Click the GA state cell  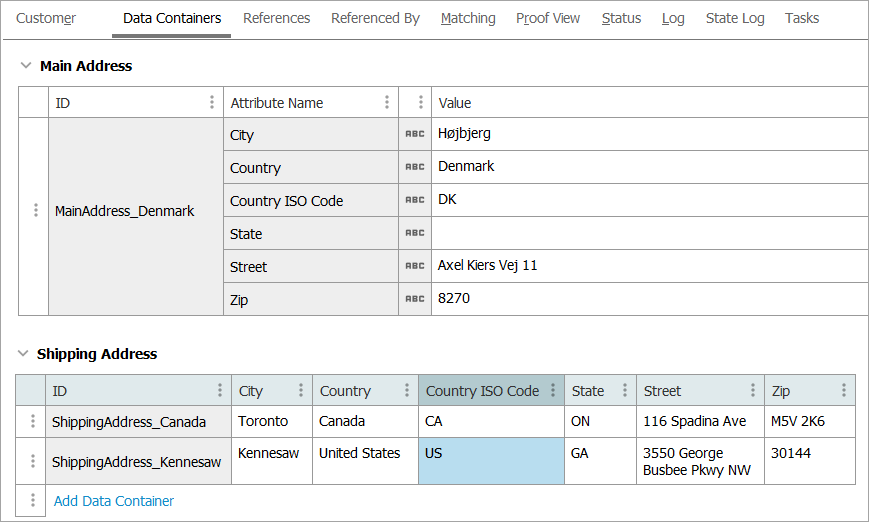600,461
